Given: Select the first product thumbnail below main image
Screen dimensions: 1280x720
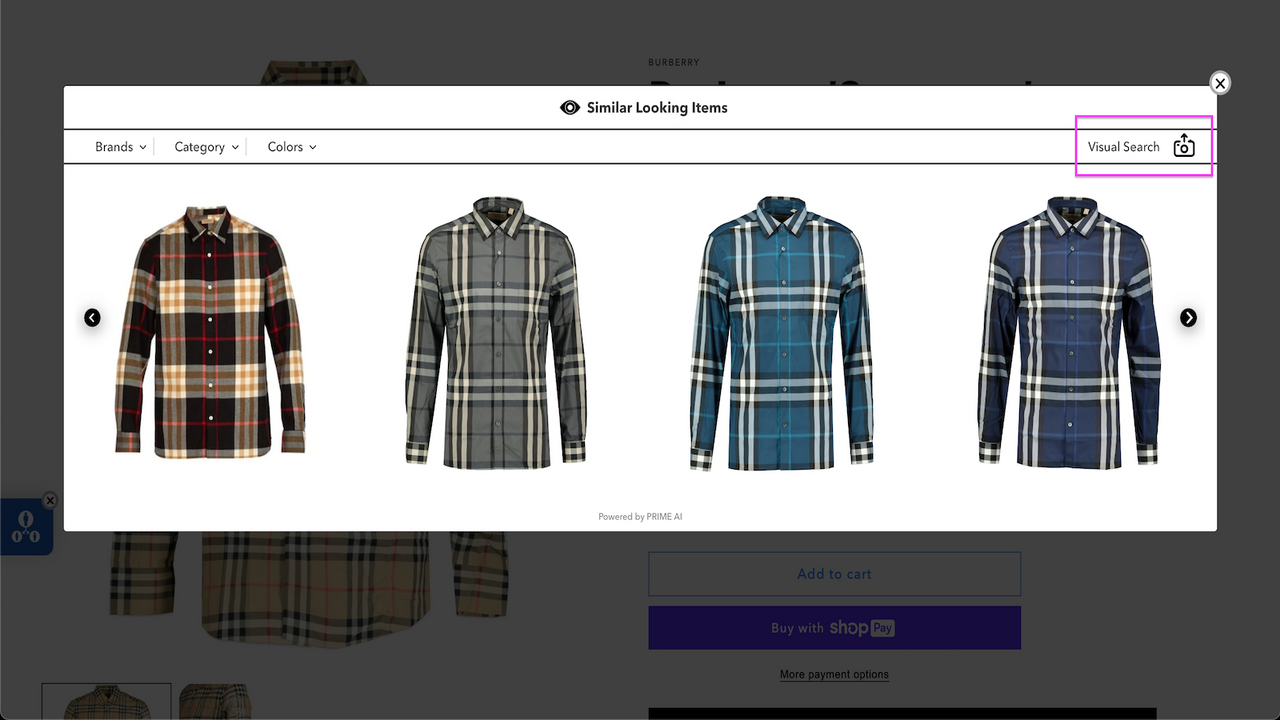Looking at the screenshot, I should (x=106, y=702).
